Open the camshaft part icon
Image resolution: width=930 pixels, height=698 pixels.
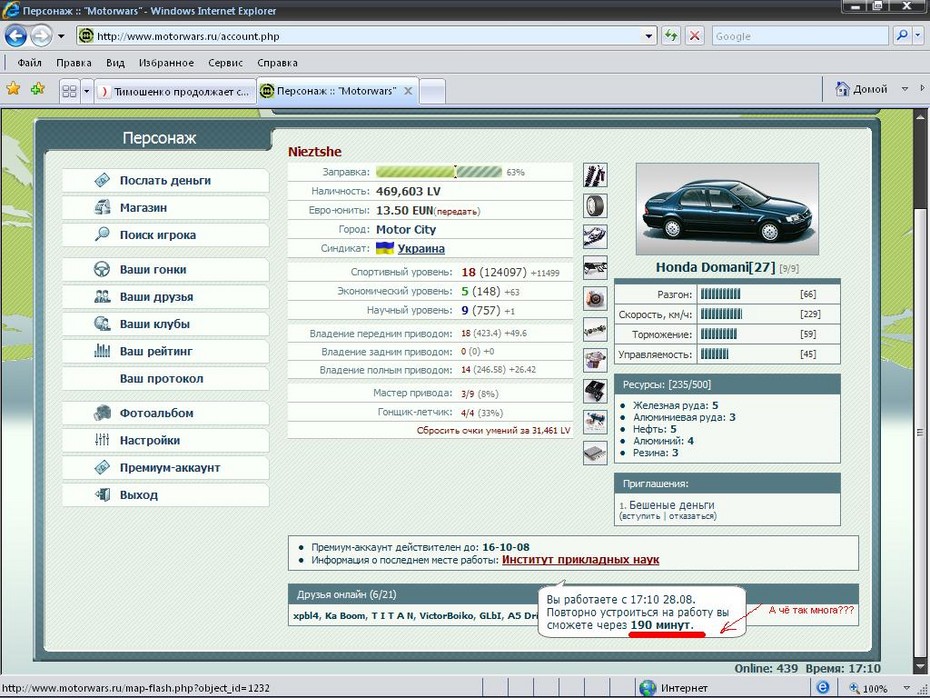tap(595, 329)
